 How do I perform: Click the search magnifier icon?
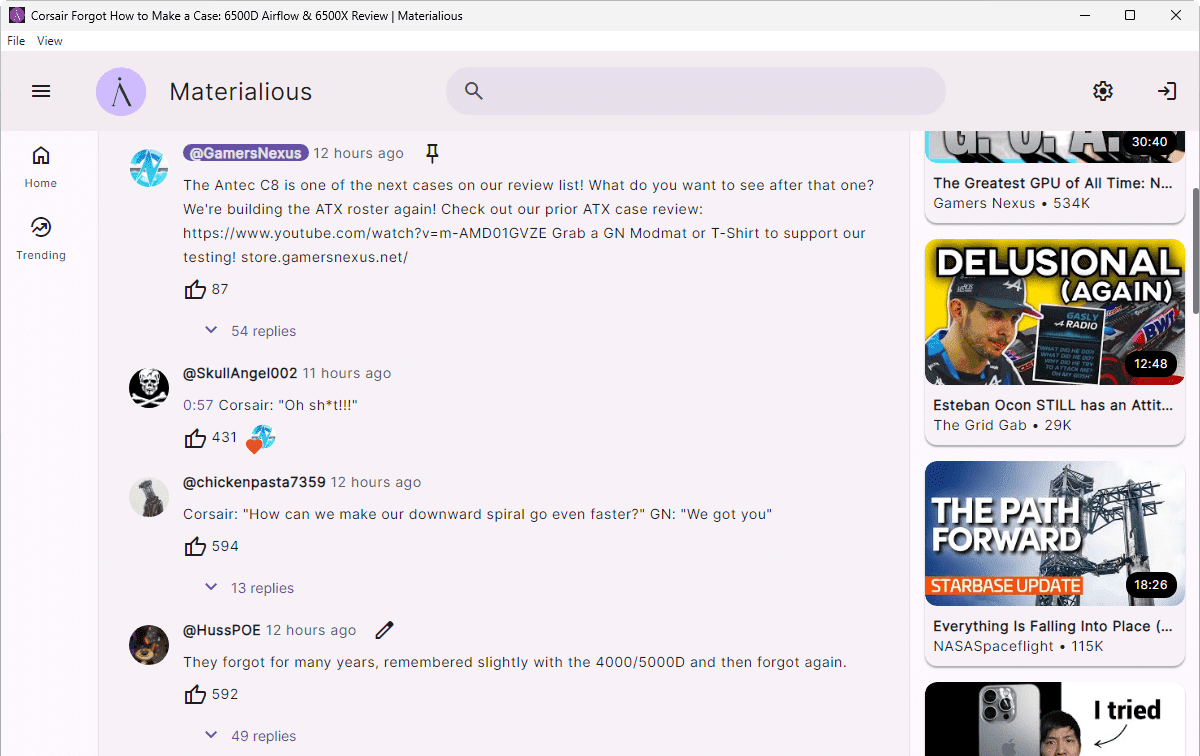(x=474, y=91)
